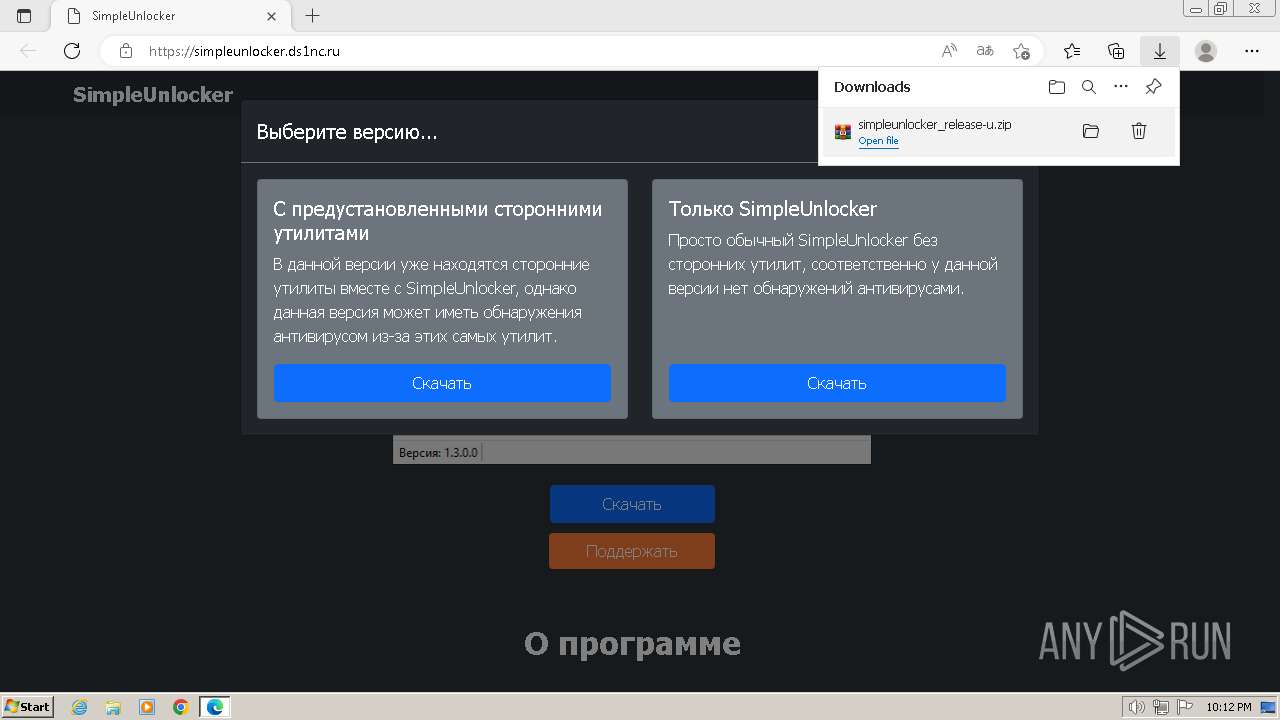Select Microsoft Edge taskbar button
The height and width of the screenshot is (720, 1280).
[x=215, y=707]
